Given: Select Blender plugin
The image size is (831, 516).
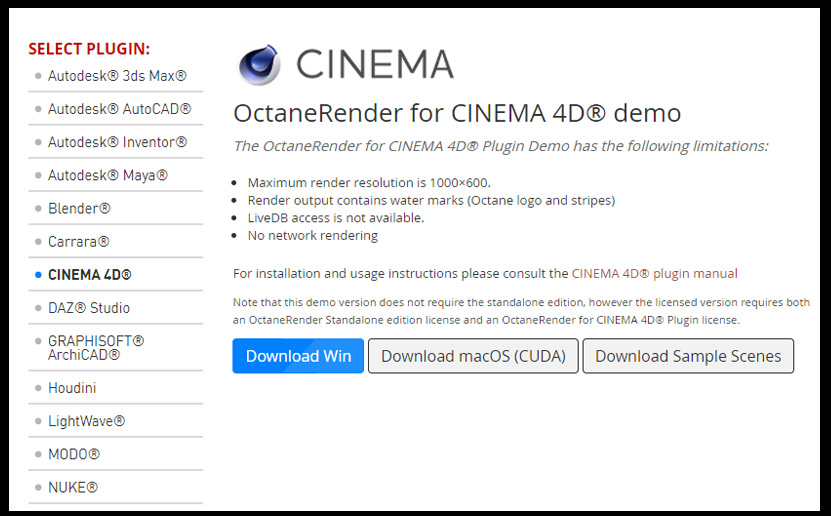Looking at the screenshot, I should 79,208.
